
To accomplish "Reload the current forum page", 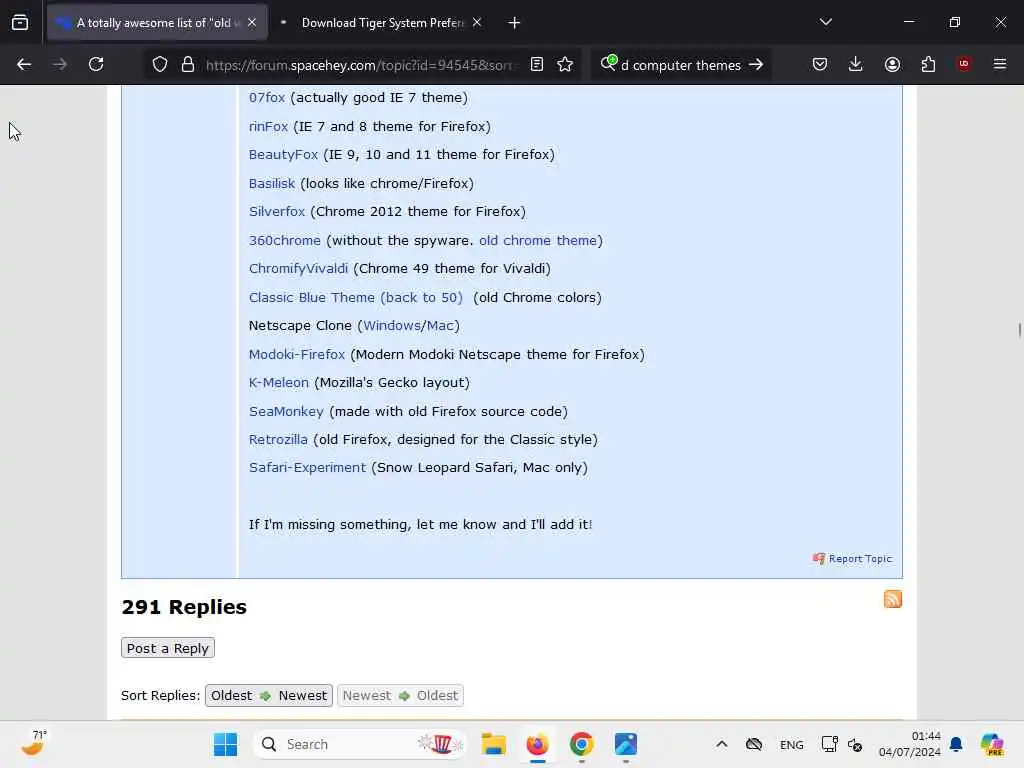I will (96, 64).
